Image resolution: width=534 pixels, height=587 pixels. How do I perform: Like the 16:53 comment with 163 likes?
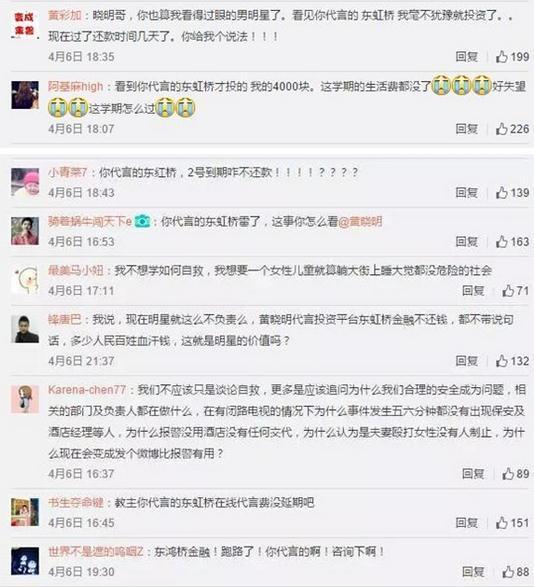tap(502, 242)
